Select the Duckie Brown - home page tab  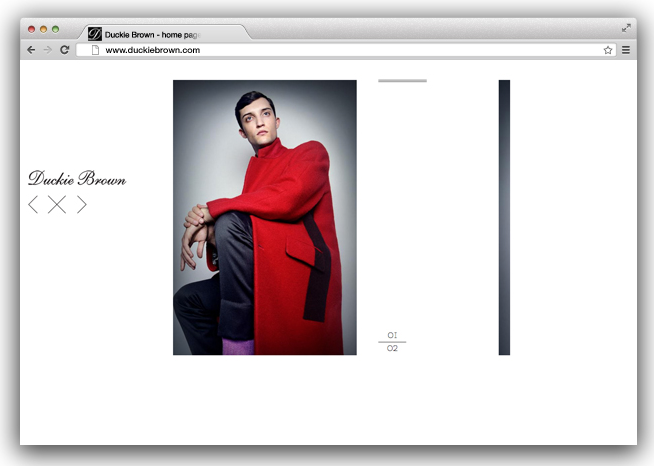[x=165, y=33]
